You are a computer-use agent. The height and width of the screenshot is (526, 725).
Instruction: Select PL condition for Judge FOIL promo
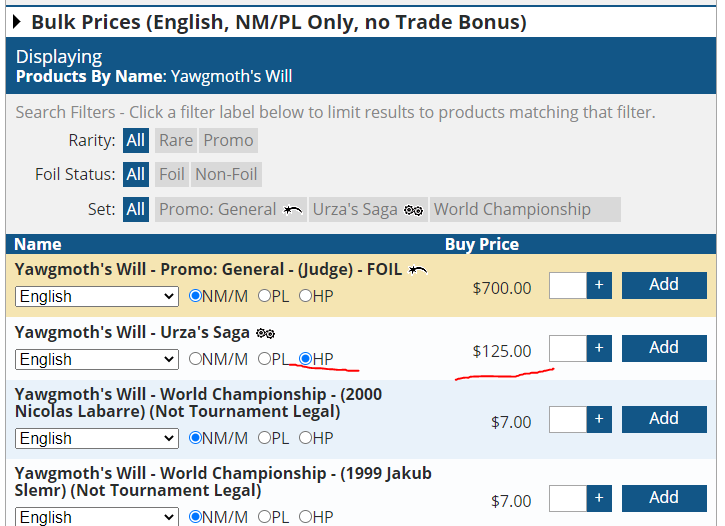tap(264, 296)
